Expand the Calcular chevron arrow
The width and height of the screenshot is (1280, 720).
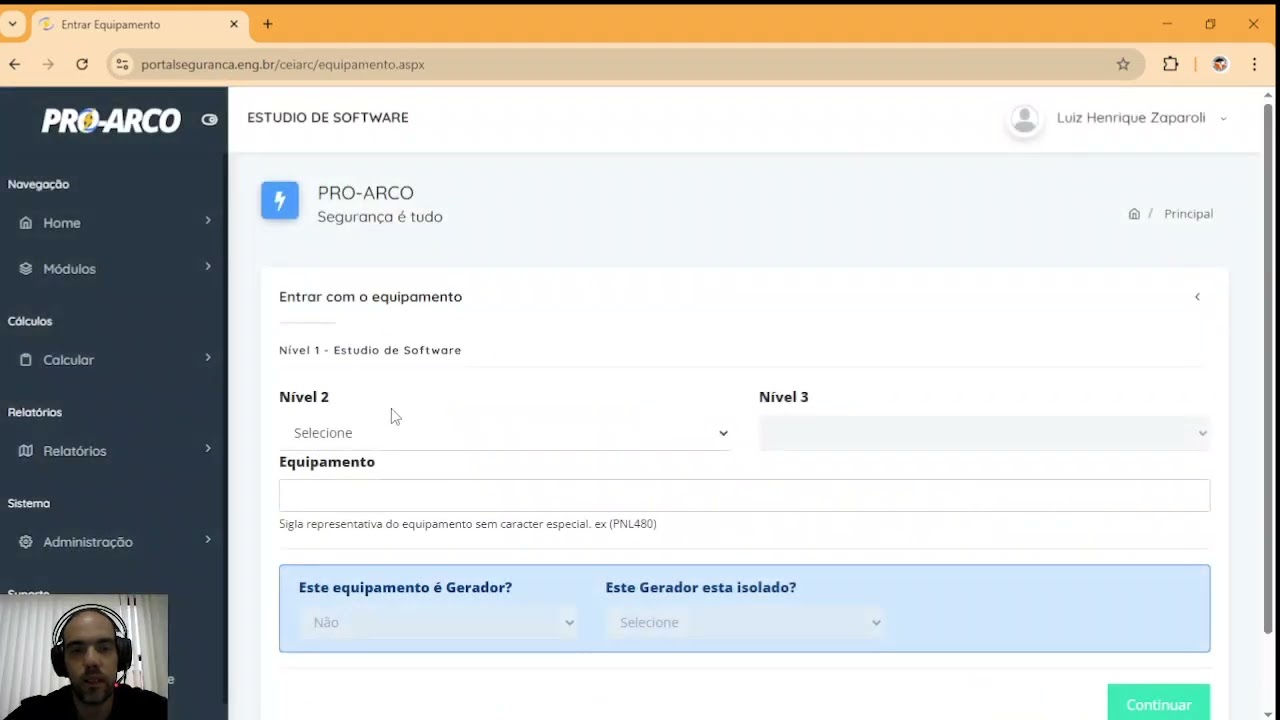click(x=208, y=357)
